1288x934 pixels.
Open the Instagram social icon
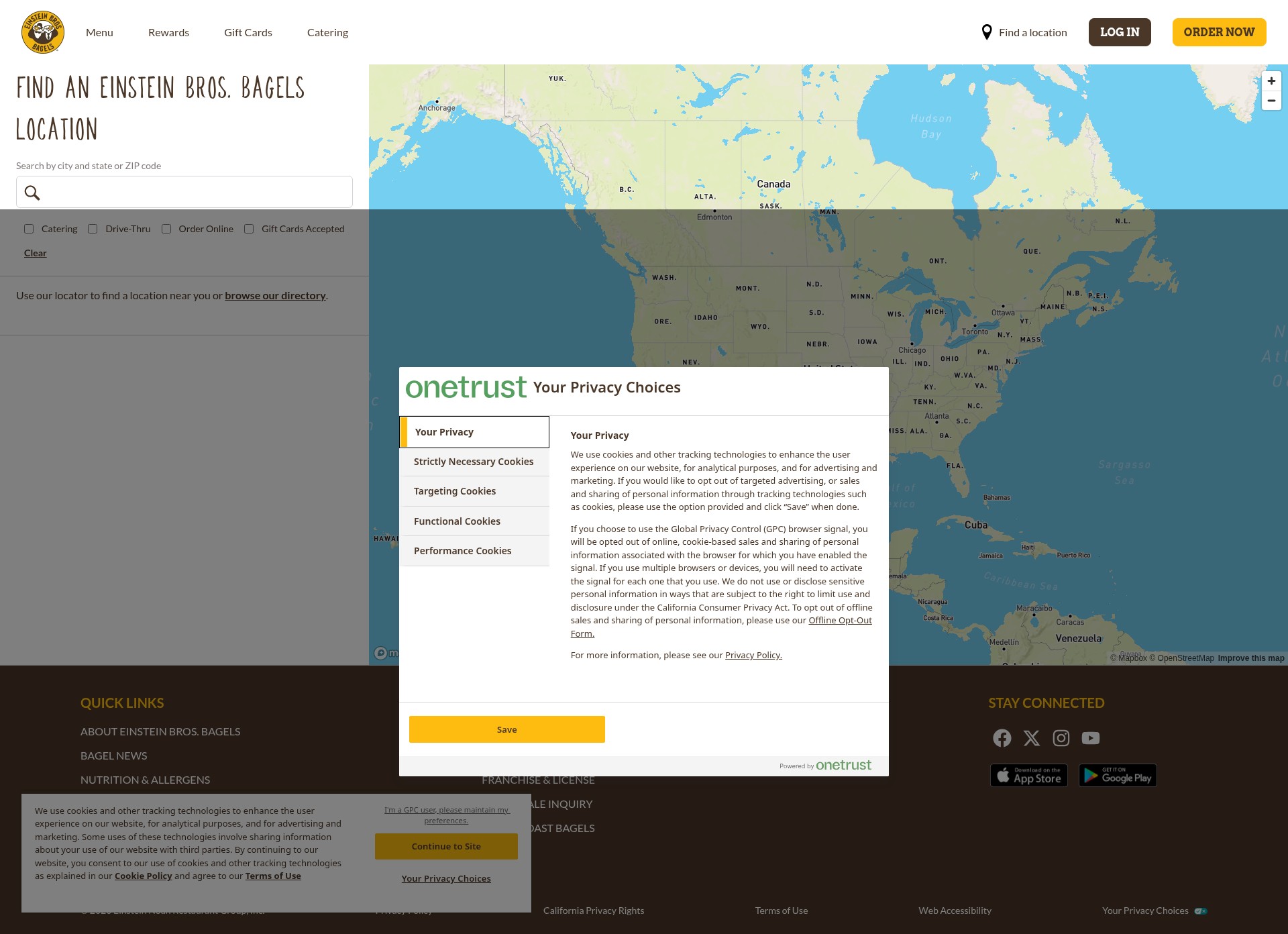(x=1061, y=738)
